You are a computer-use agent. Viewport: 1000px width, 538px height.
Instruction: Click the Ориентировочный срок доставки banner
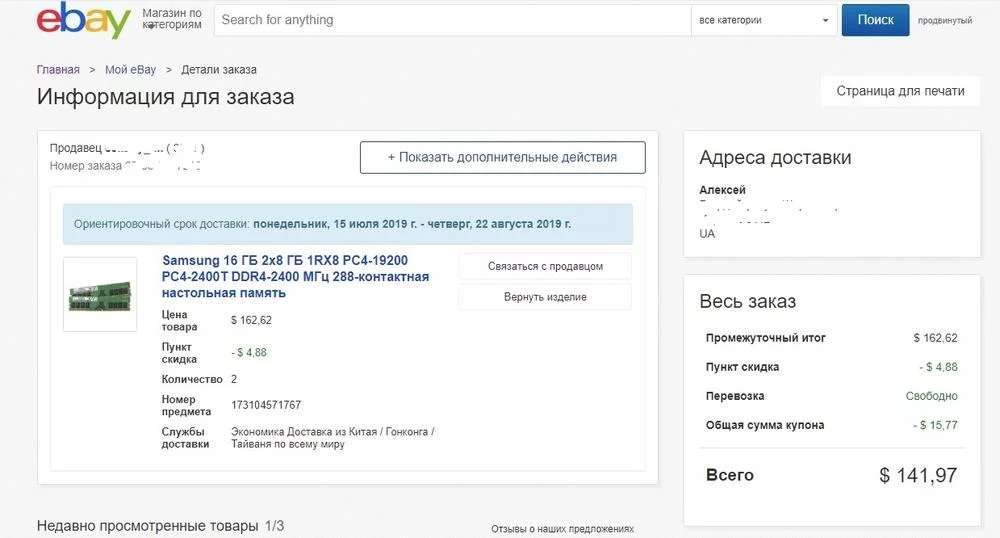point(347,224)
